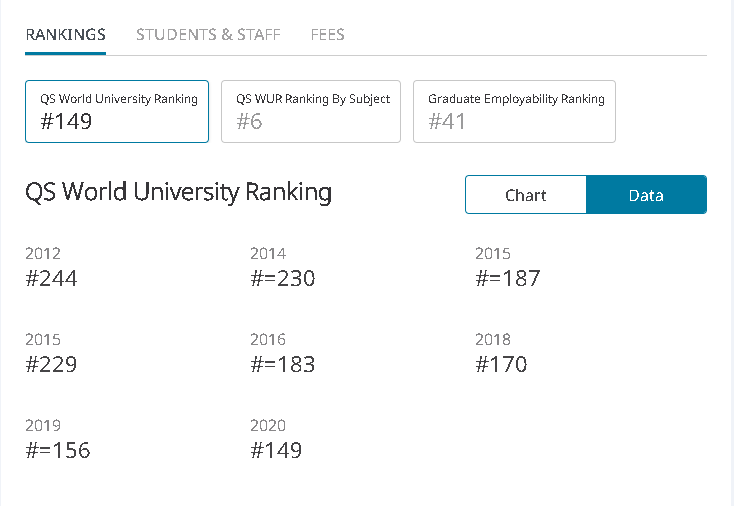Click the #=156 ranking value
Screen dimensions: 734x506
pos(57,450)
